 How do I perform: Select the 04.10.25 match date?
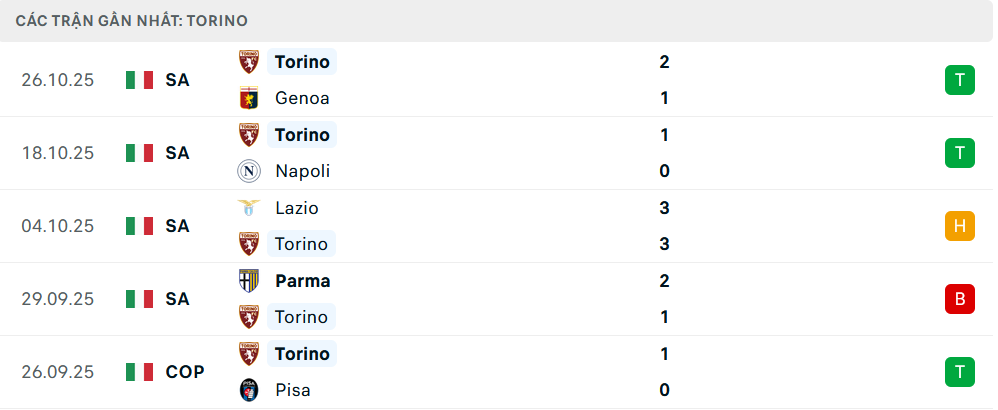[57, 226]
